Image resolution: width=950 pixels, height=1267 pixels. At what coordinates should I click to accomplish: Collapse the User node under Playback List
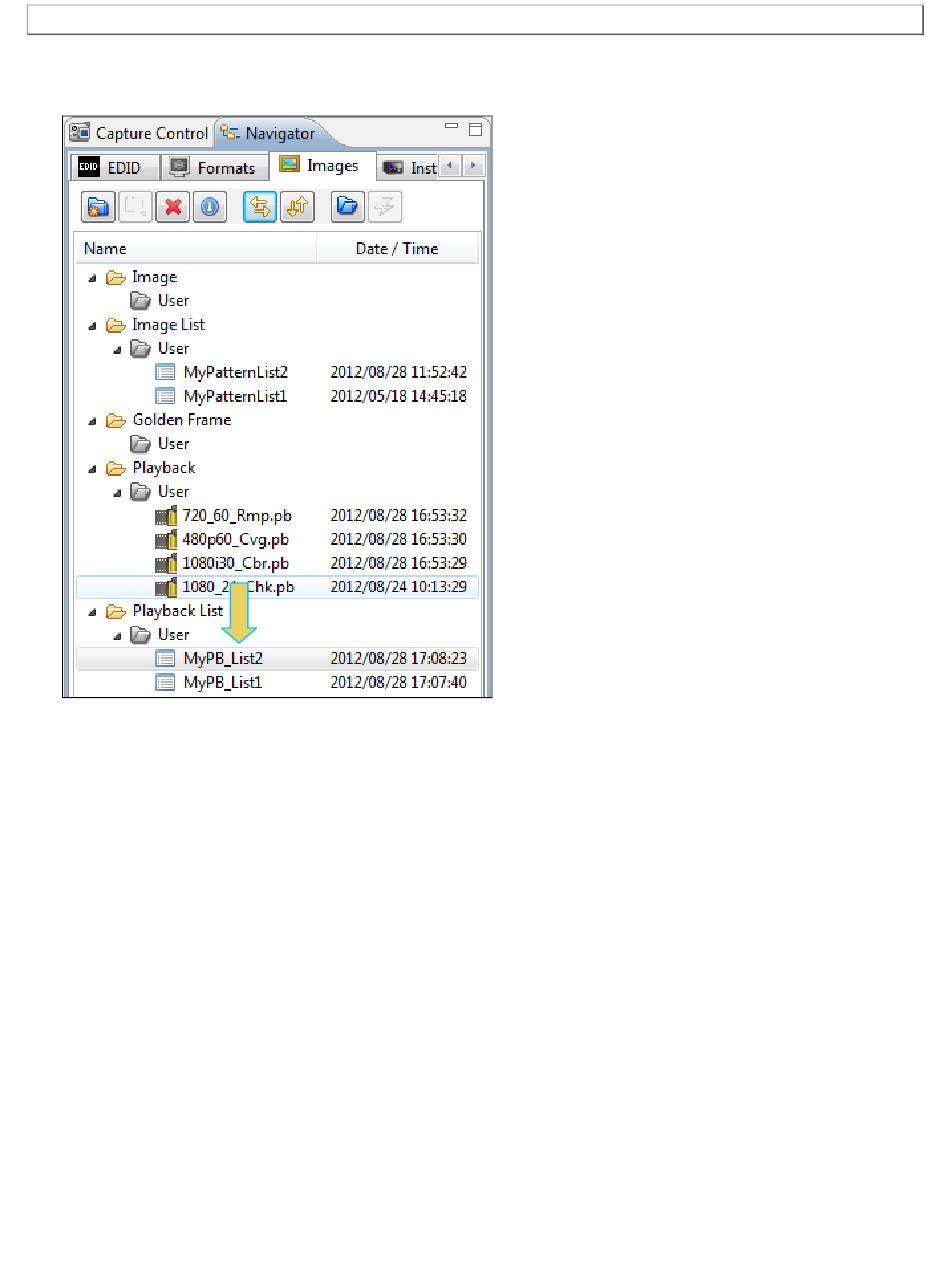(x=118, y=635)
